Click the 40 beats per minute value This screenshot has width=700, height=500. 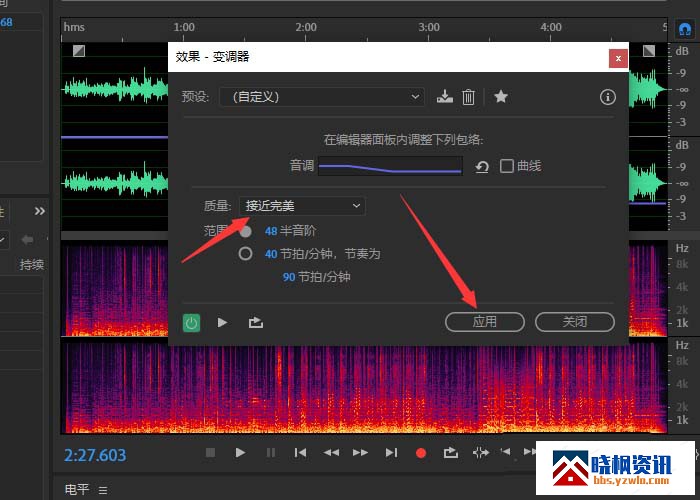pos(271,254)
